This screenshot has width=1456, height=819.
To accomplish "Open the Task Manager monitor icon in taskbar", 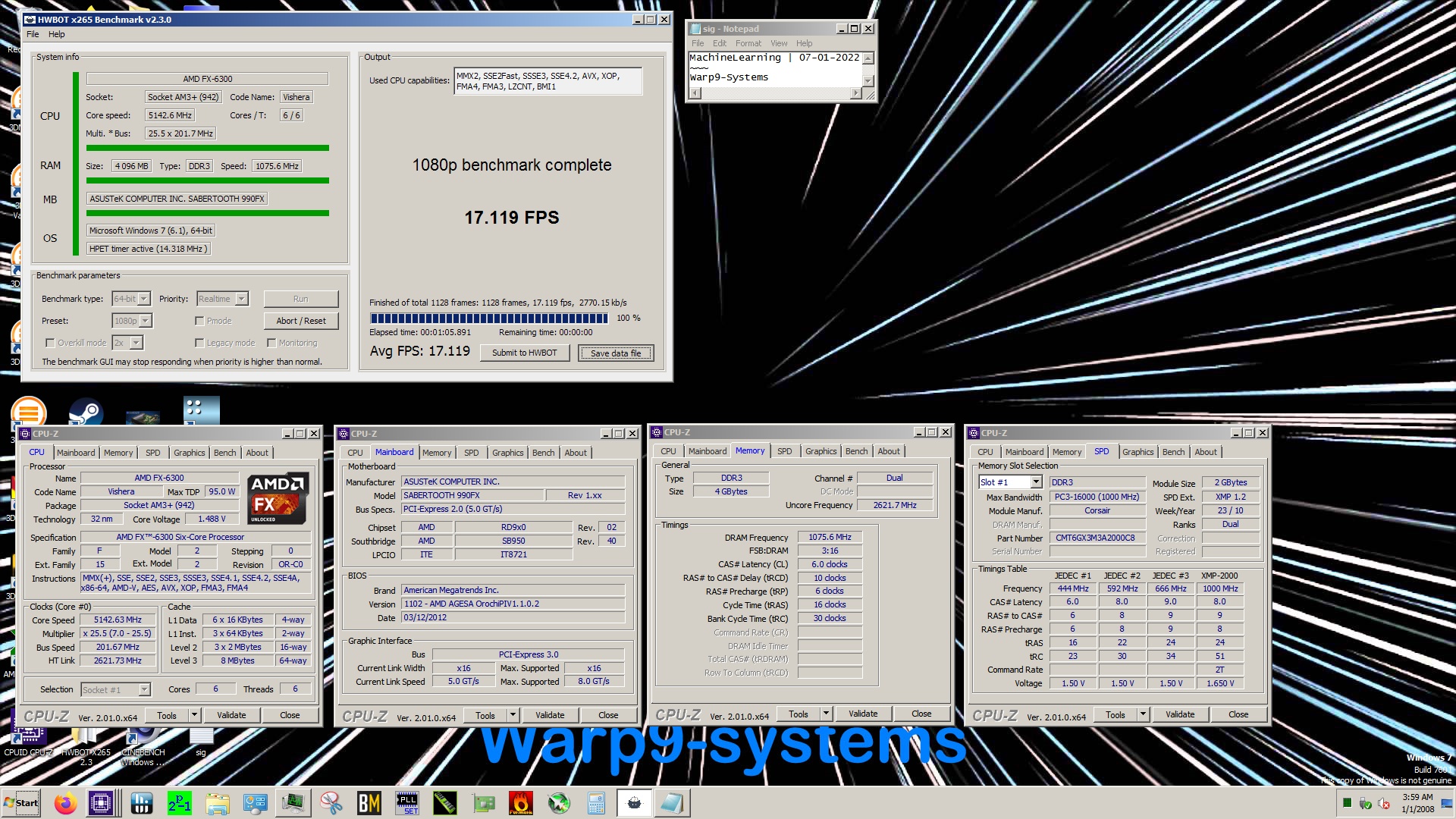I will coord(293,802).
